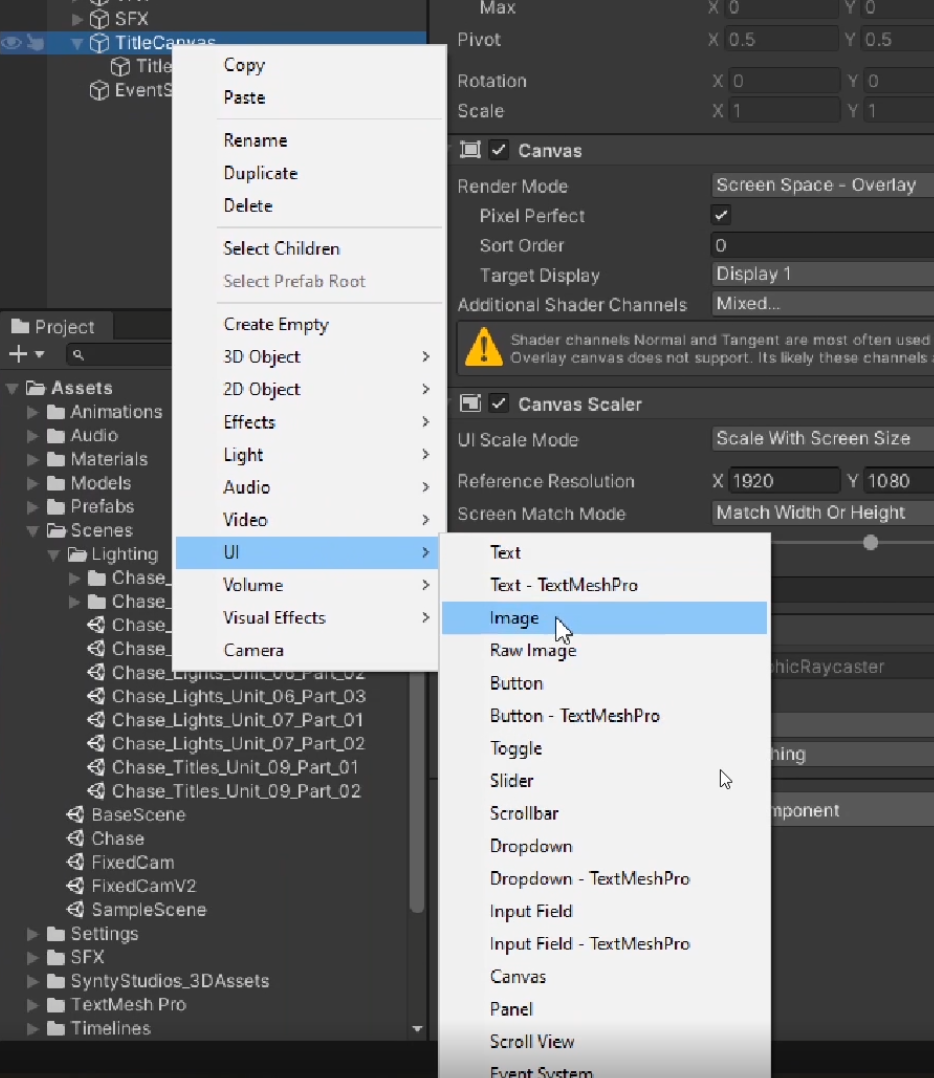The height and width of the screenshot is (1078, 934).
Task: Disable the Canvas component checkbox
Action: 498,150
